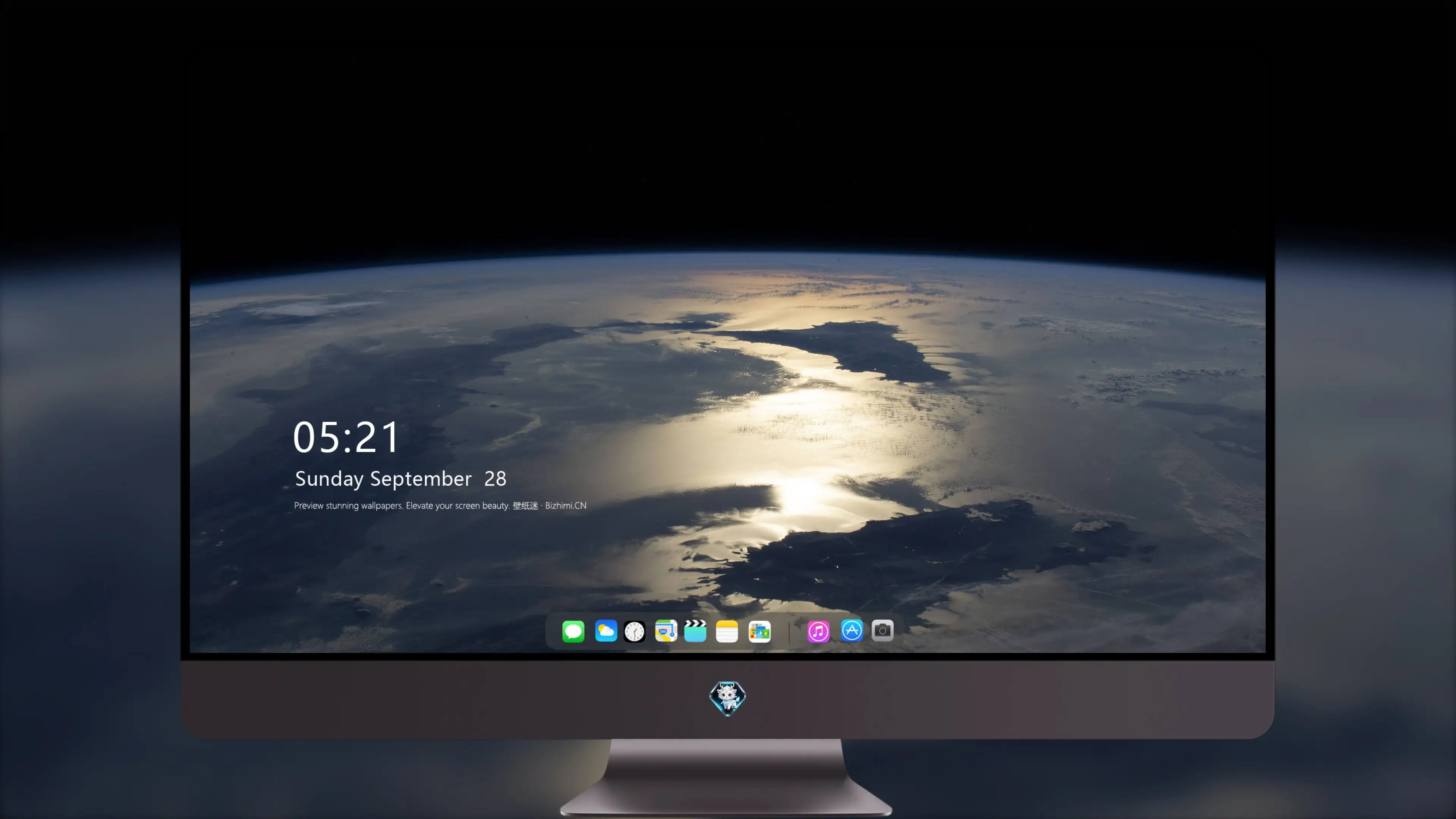Click the photo collage app icon

tap(759, 631)
